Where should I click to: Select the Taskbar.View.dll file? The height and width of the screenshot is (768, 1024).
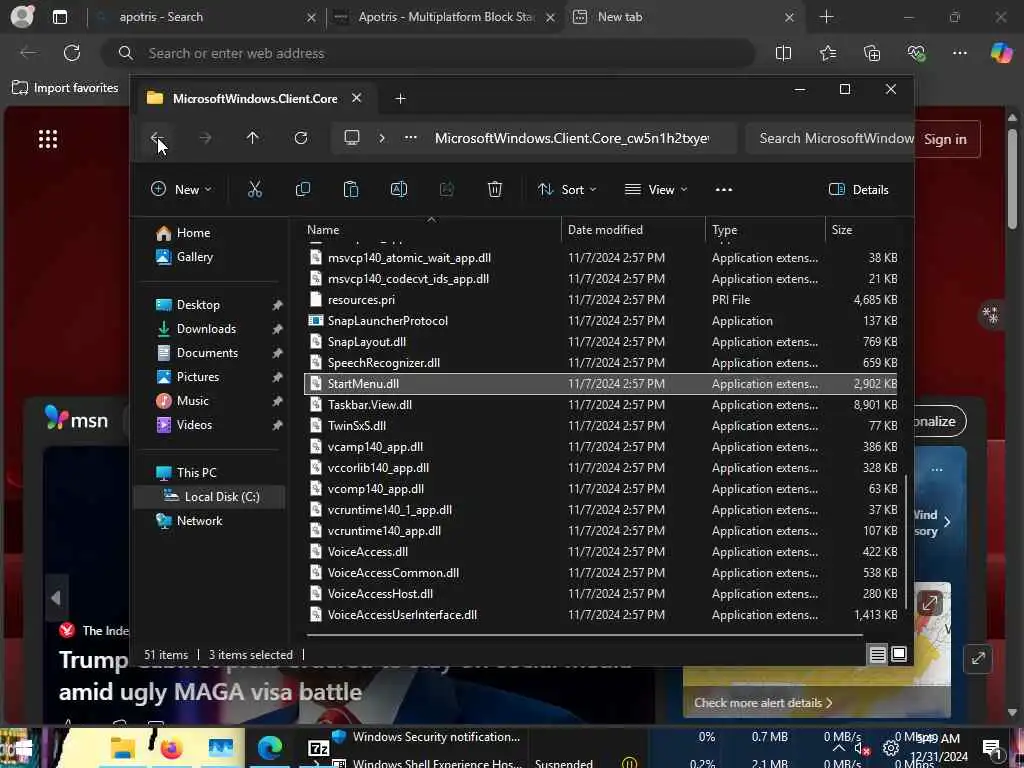[601, 404]
